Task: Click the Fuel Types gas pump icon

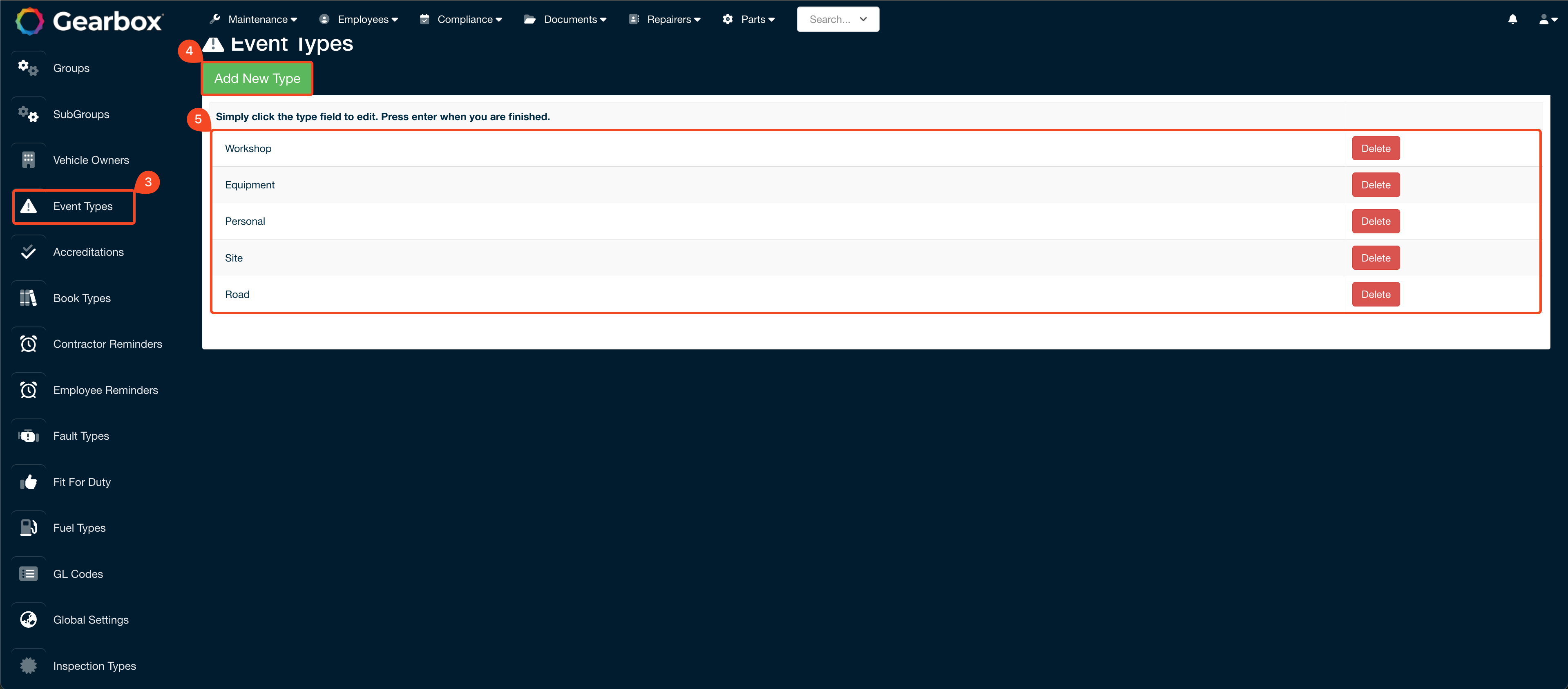Action: tap(28, 528)
